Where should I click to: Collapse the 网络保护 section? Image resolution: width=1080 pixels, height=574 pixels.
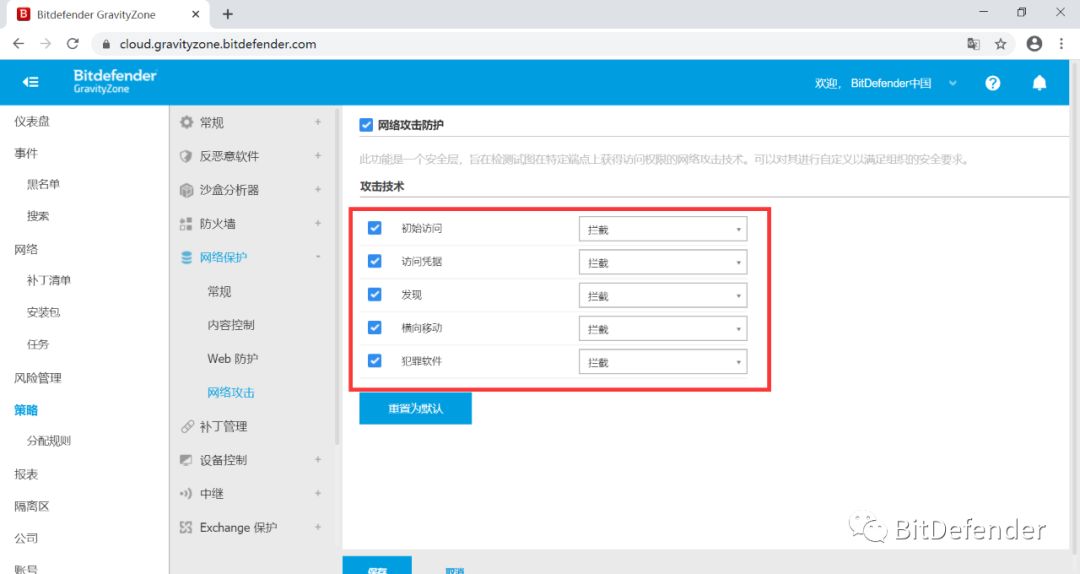click(318, 256)
